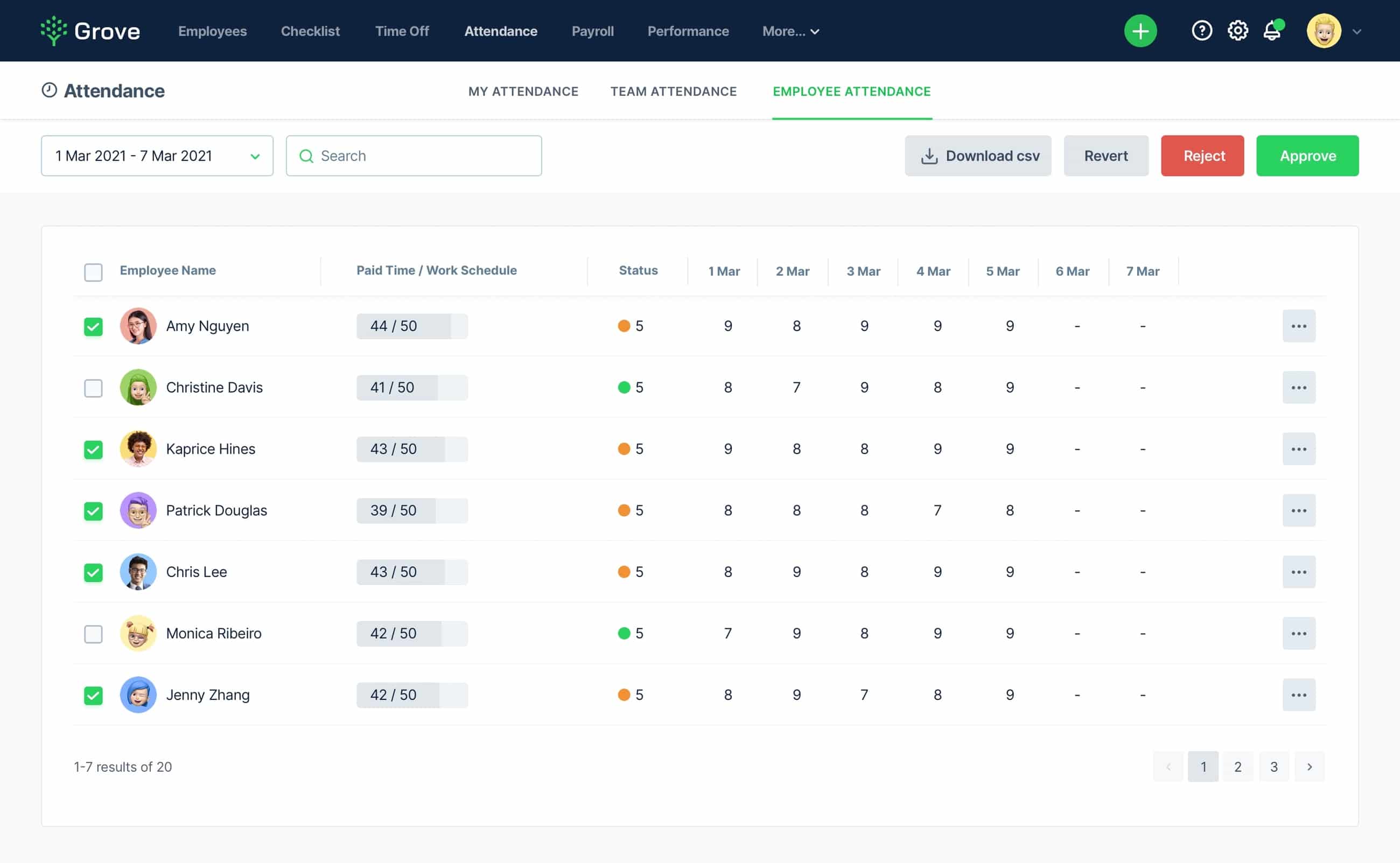Select all employees with the header checkbox
This screenshot has width=1400, height=863.
pos(93,272)
